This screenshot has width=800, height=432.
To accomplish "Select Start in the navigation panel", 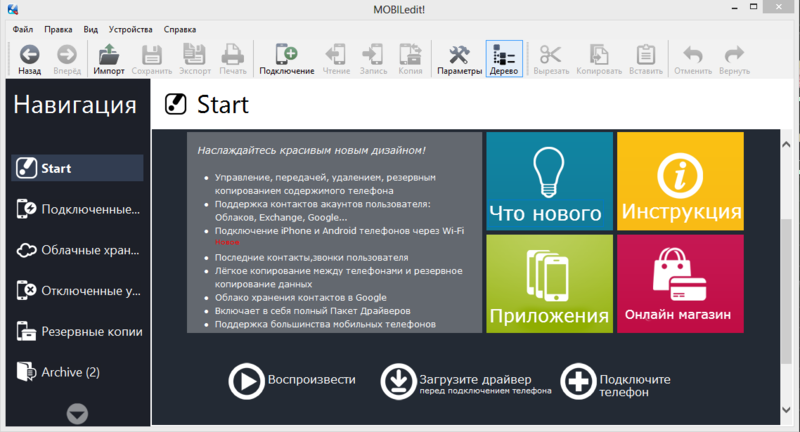I will [x=78, y=168].
